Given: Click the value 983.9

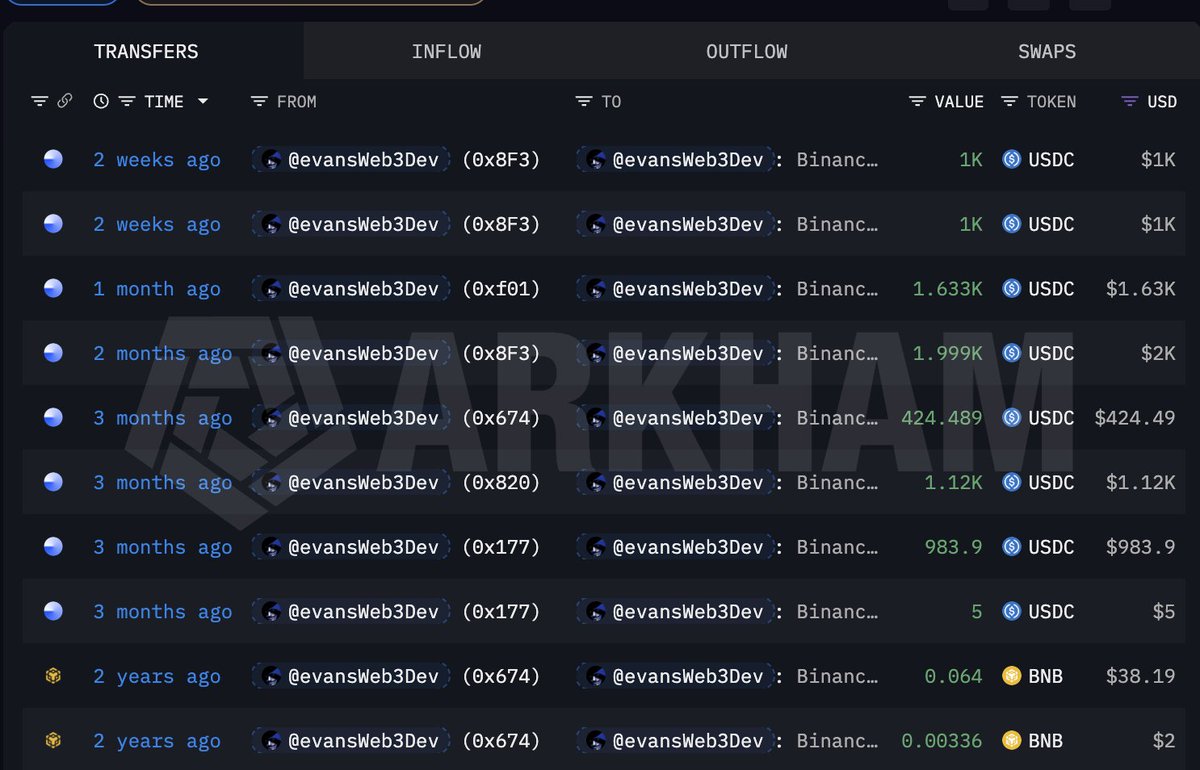Looking at the screenshot, I should tap(954, 547).
